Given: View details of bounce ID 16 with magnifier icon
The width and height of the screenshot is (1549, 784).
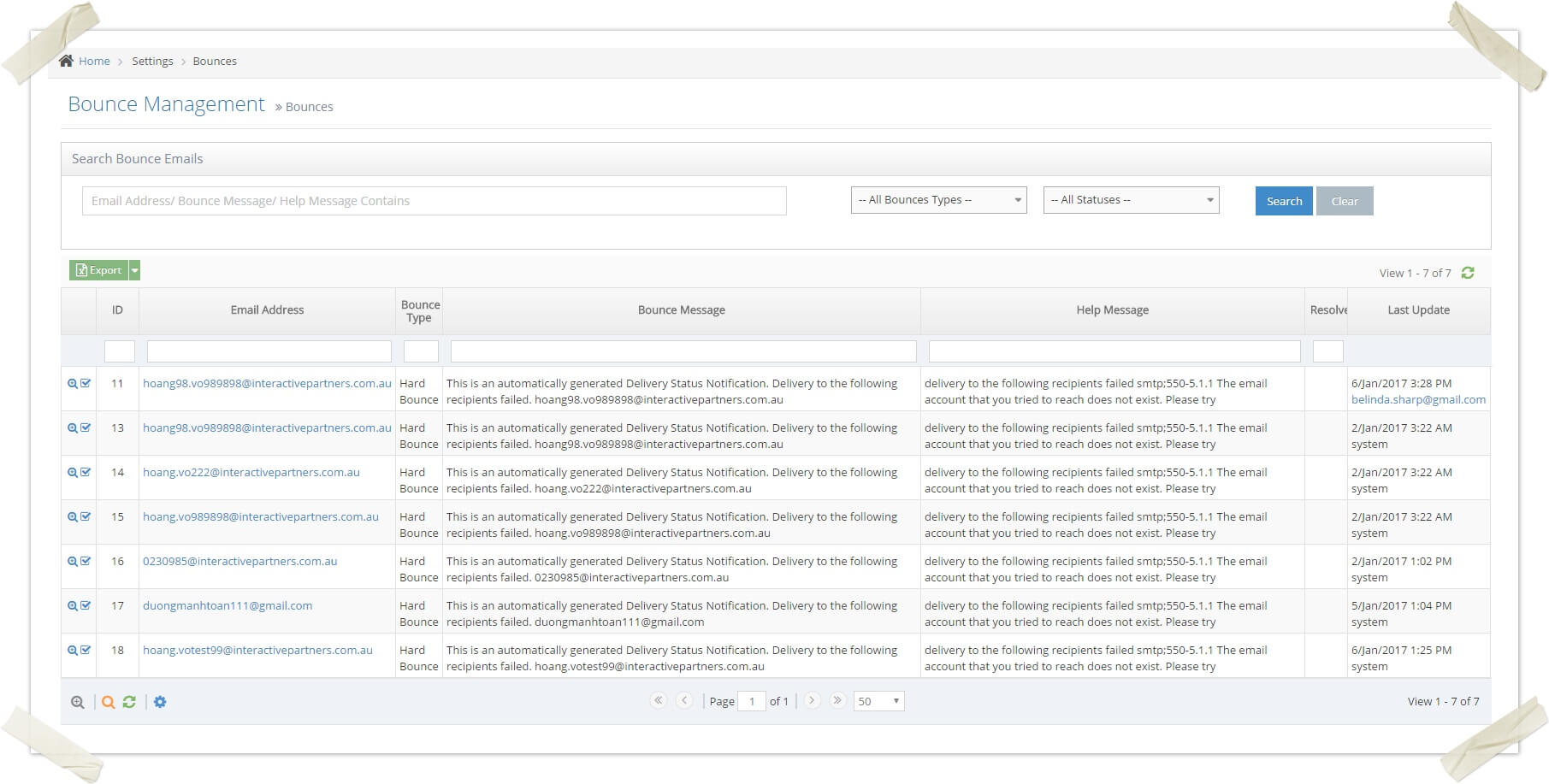Looking at the screenshot, I should (73, 562).
